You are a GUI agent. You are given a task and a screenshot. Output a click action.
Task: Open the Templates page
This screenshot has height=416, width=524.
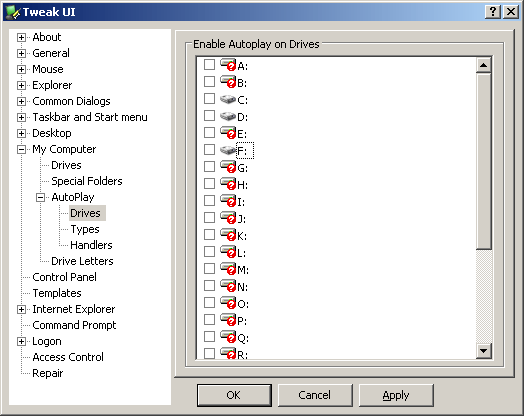[57, 294]
